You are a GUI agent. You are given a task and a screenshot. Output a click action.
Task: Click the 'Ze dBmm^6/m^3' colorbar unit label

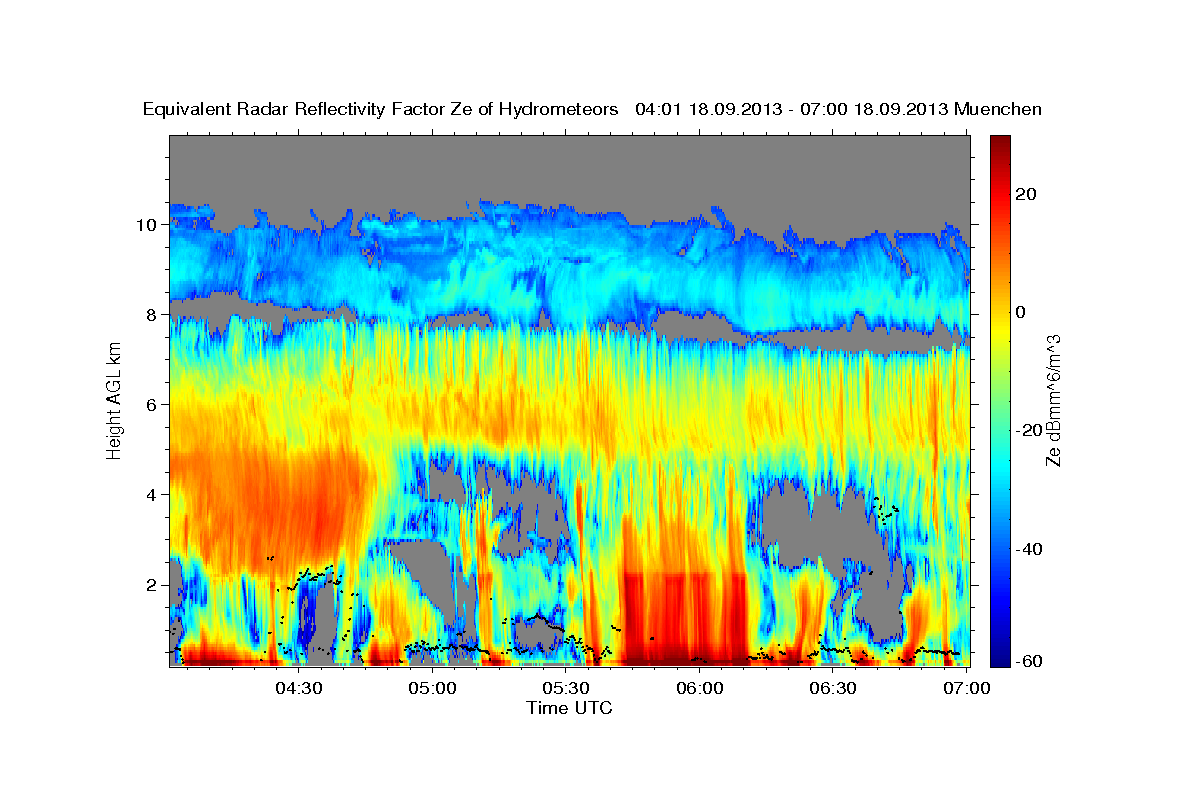click(1053, 401)
